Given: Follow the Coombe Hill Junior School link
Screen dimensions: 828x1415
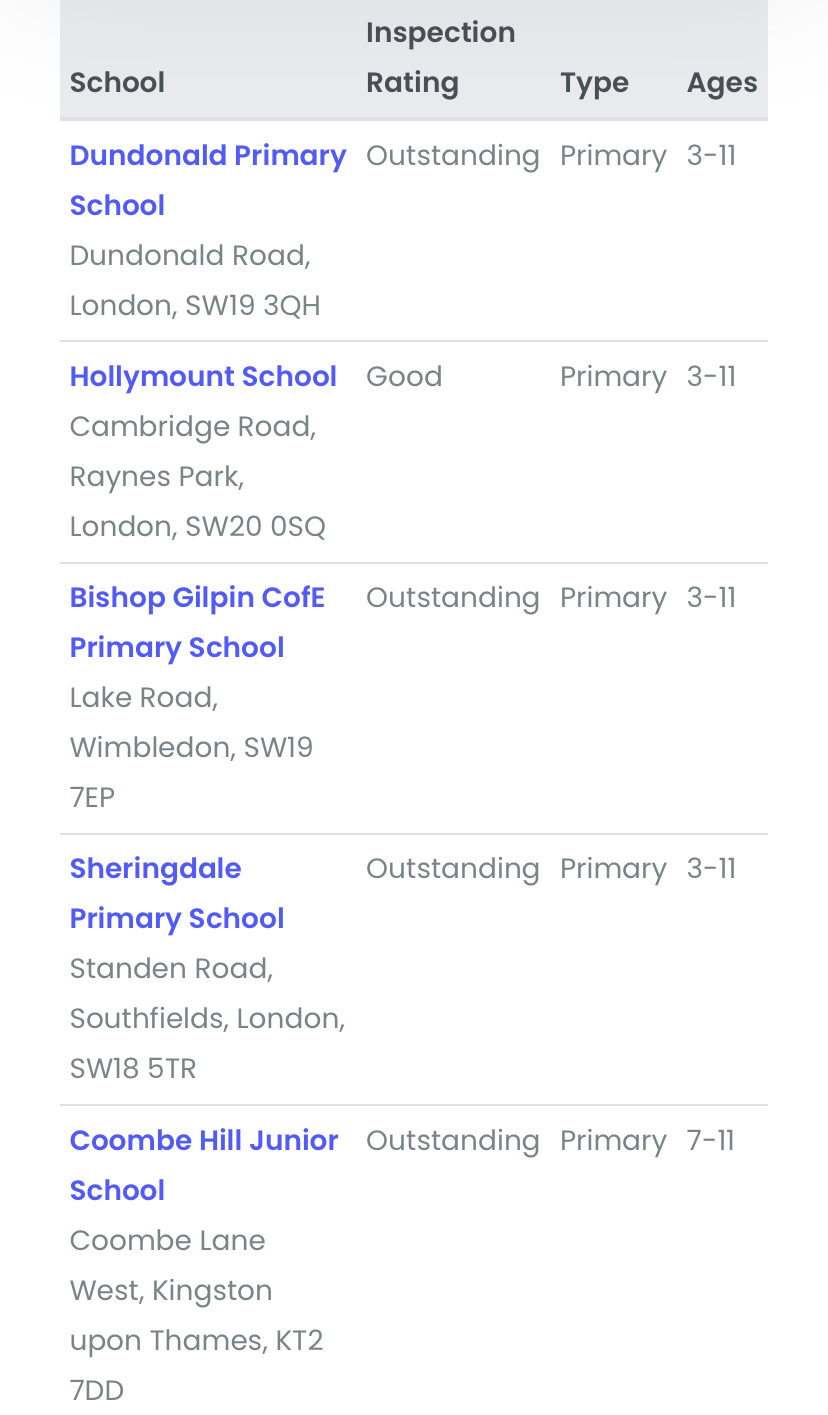Looking at the screenshot, I should tap(204, 1165).
